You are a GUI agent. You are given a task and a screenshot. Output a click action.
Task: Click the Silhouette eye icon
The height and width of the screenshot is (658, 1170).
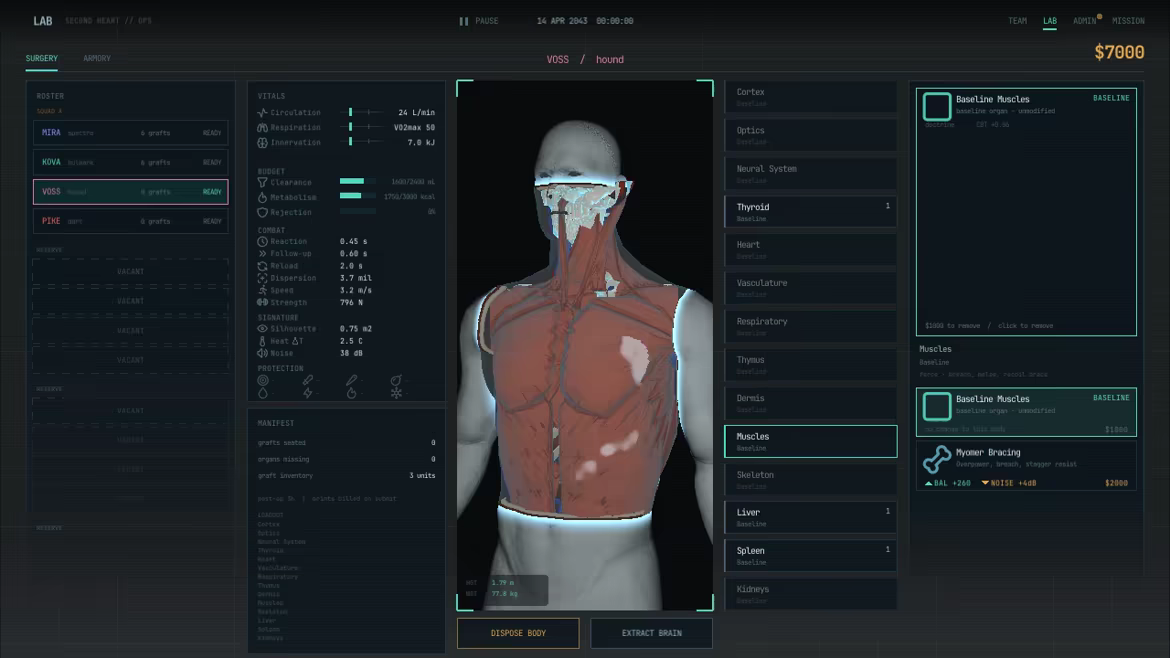tap(262, 328)
